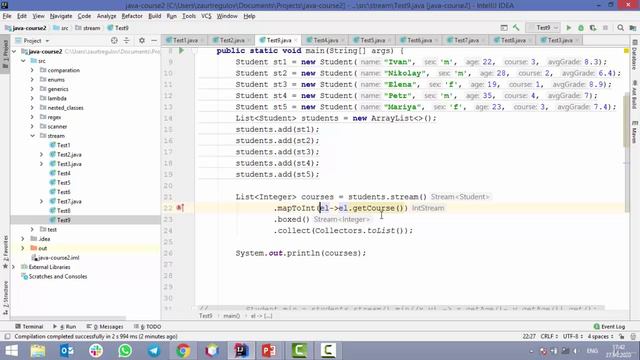Screen dimensions: 640x360
Task: Select java-course2.iml file
Action: point(59,258)
